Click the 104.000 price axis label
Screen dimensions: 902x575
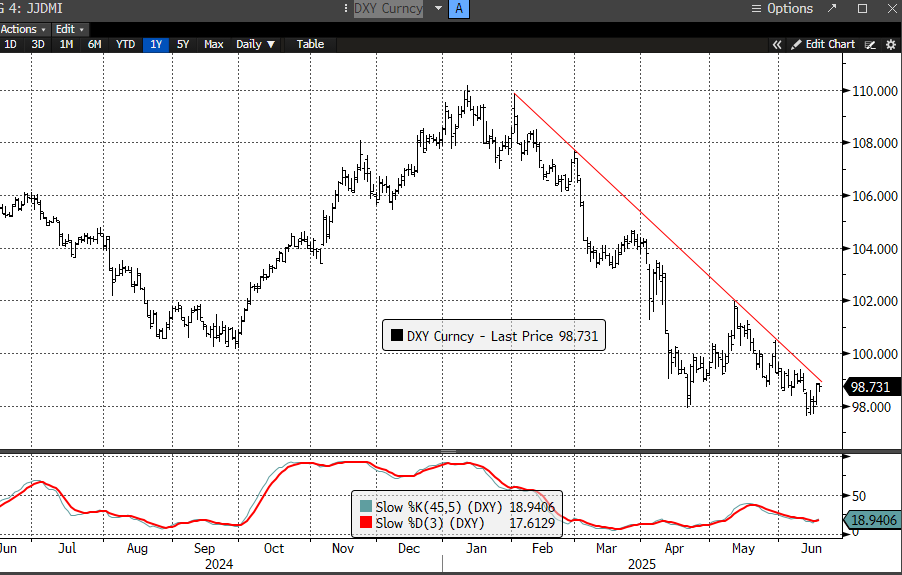click(875, 249)
